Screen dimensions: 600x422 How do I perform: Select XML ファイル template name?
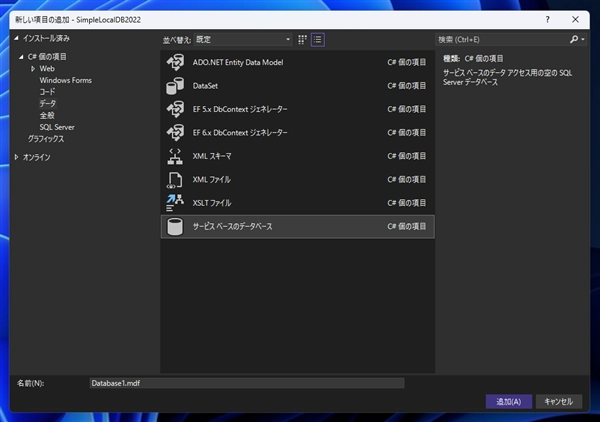click(x=212, y=179)
